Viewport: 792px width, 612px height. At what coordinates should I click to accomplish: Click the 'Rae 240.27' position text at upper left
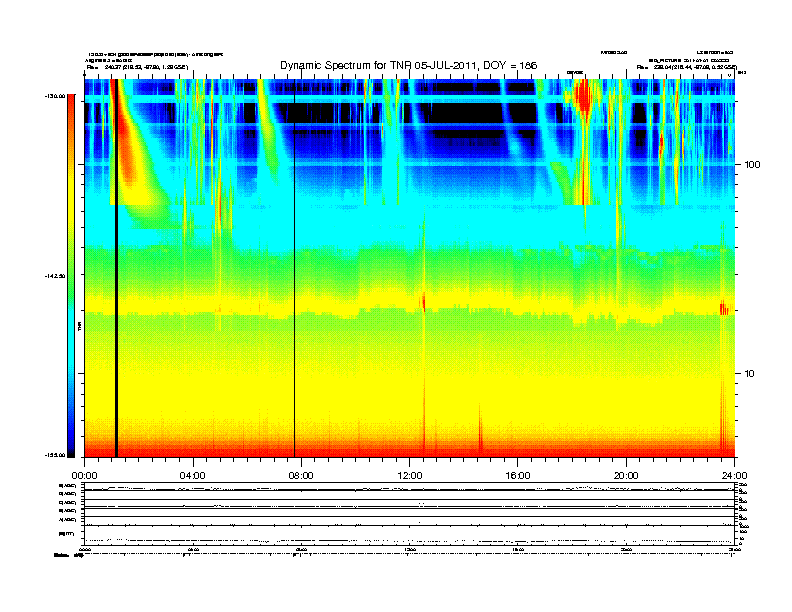(137, 67)
